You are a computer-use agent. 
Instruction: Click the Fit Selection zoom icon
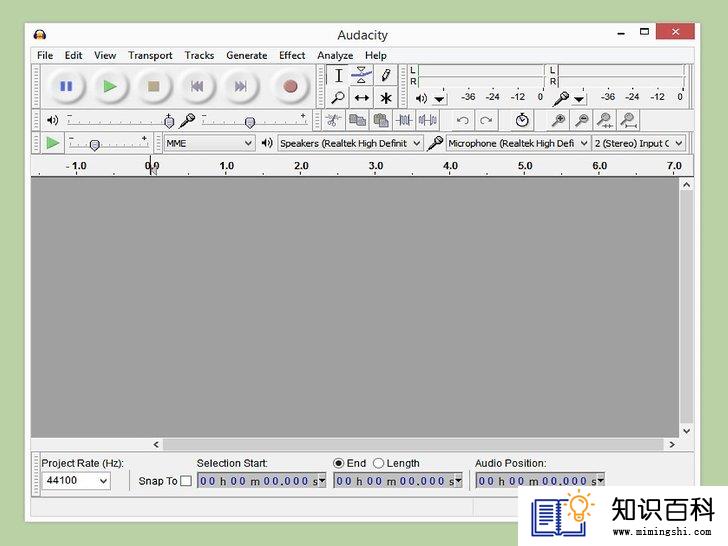point(605,120)
